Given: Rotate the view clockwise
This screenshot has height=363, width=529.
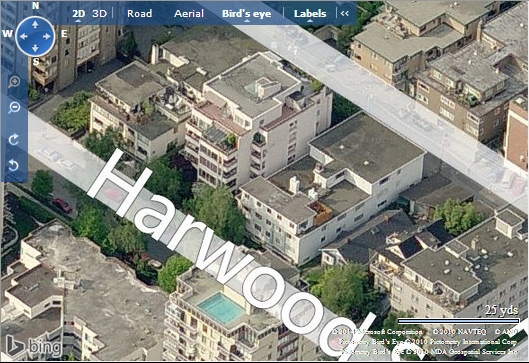Looking at the screenshot, I should click(x=13, y=139).
